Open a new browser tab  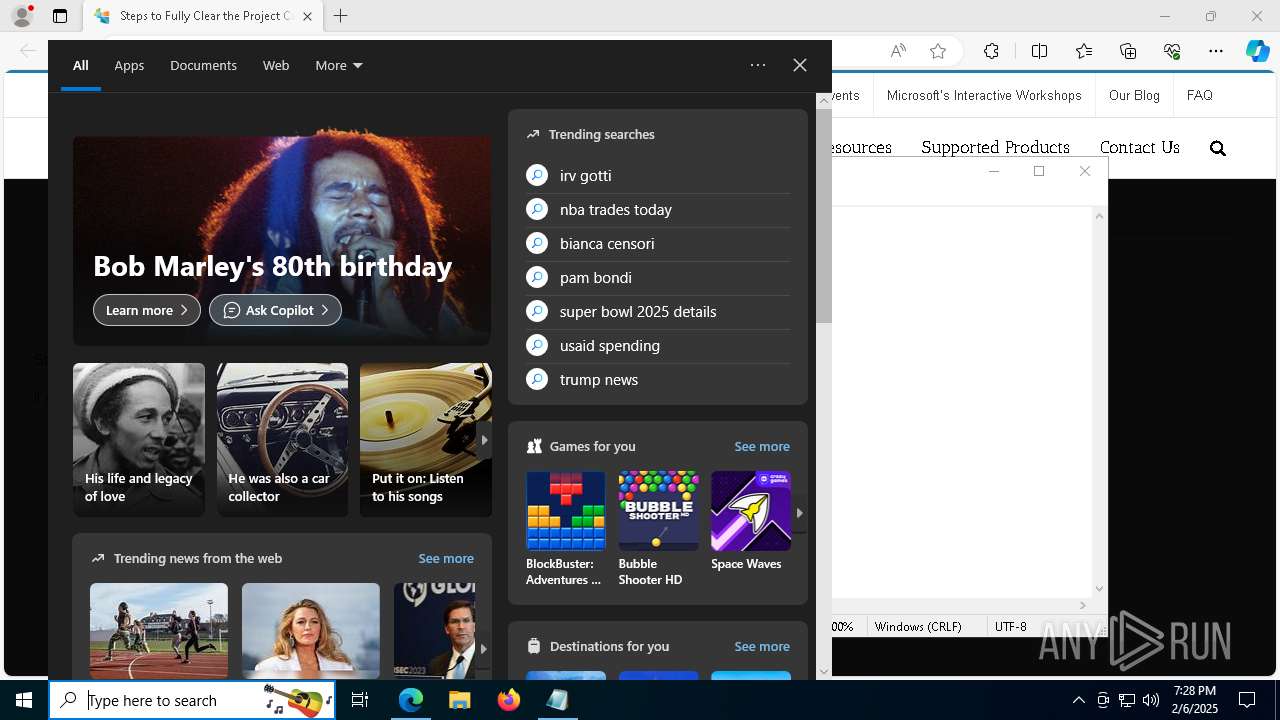pyautogui.click(x=341, y=16)
